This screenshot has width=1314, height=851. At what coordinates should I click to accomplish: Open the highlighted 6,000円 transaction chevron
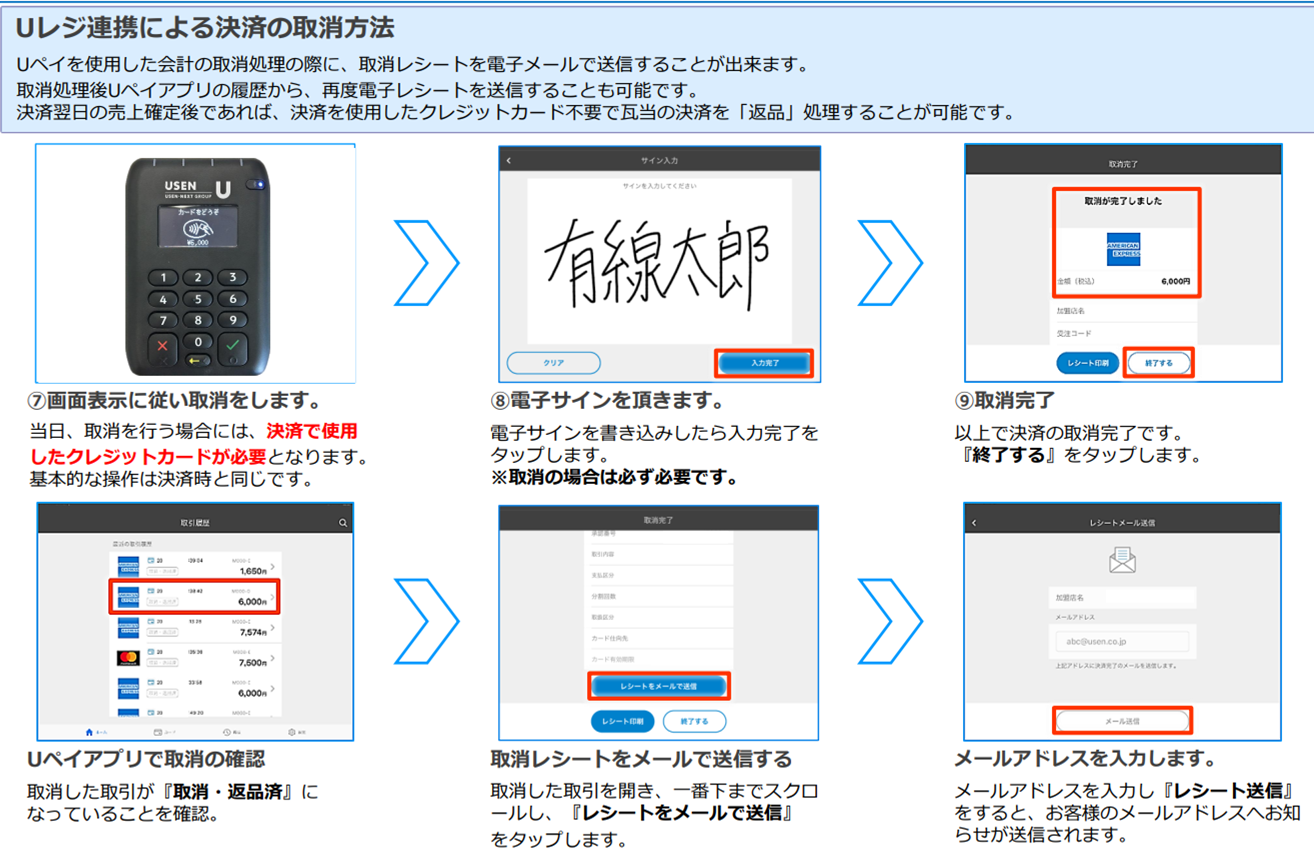tap(273, 598)
